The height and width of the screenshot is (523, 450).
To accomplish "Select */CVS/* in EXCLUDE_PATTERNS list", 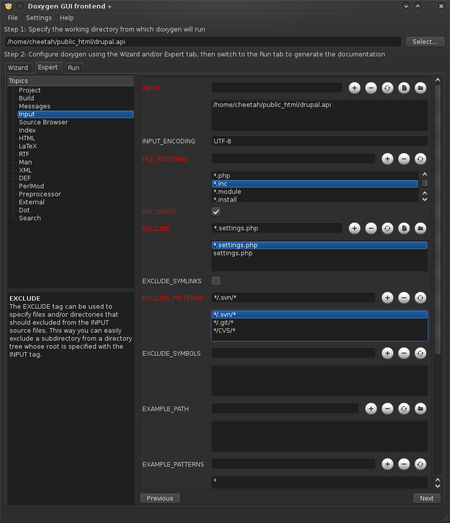I will tap(319, 331).
